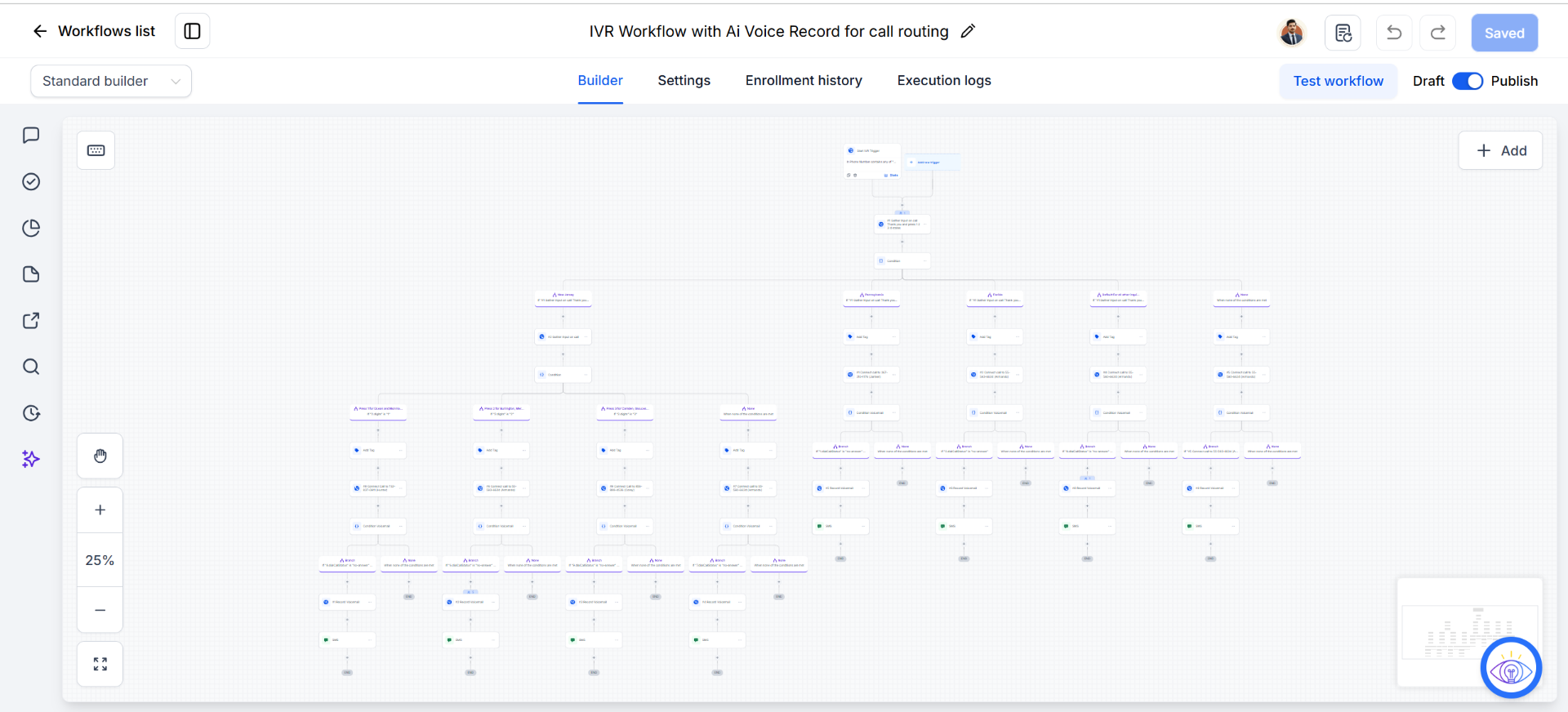Zoom in with the plus button

pos(100,510)
